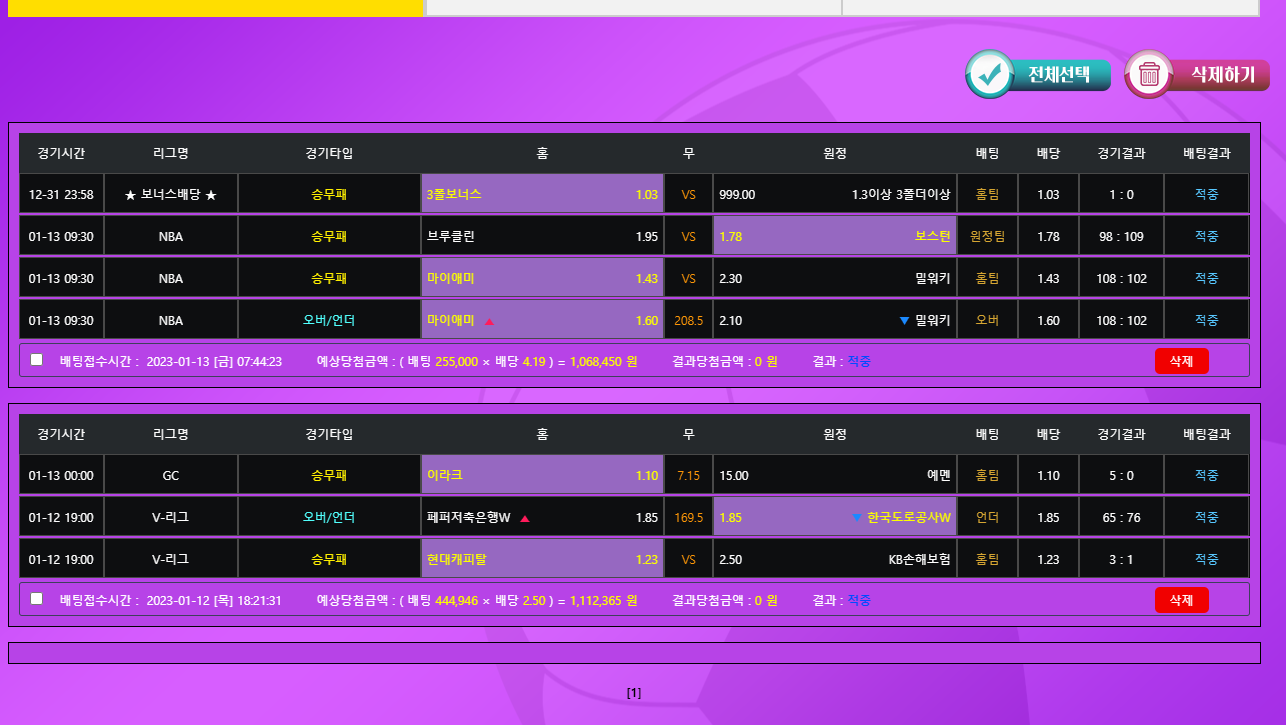Go to page 1 in pagination
Image resolution: width=1286 pixels, height=725 pixels.
(x=634, y=693)
